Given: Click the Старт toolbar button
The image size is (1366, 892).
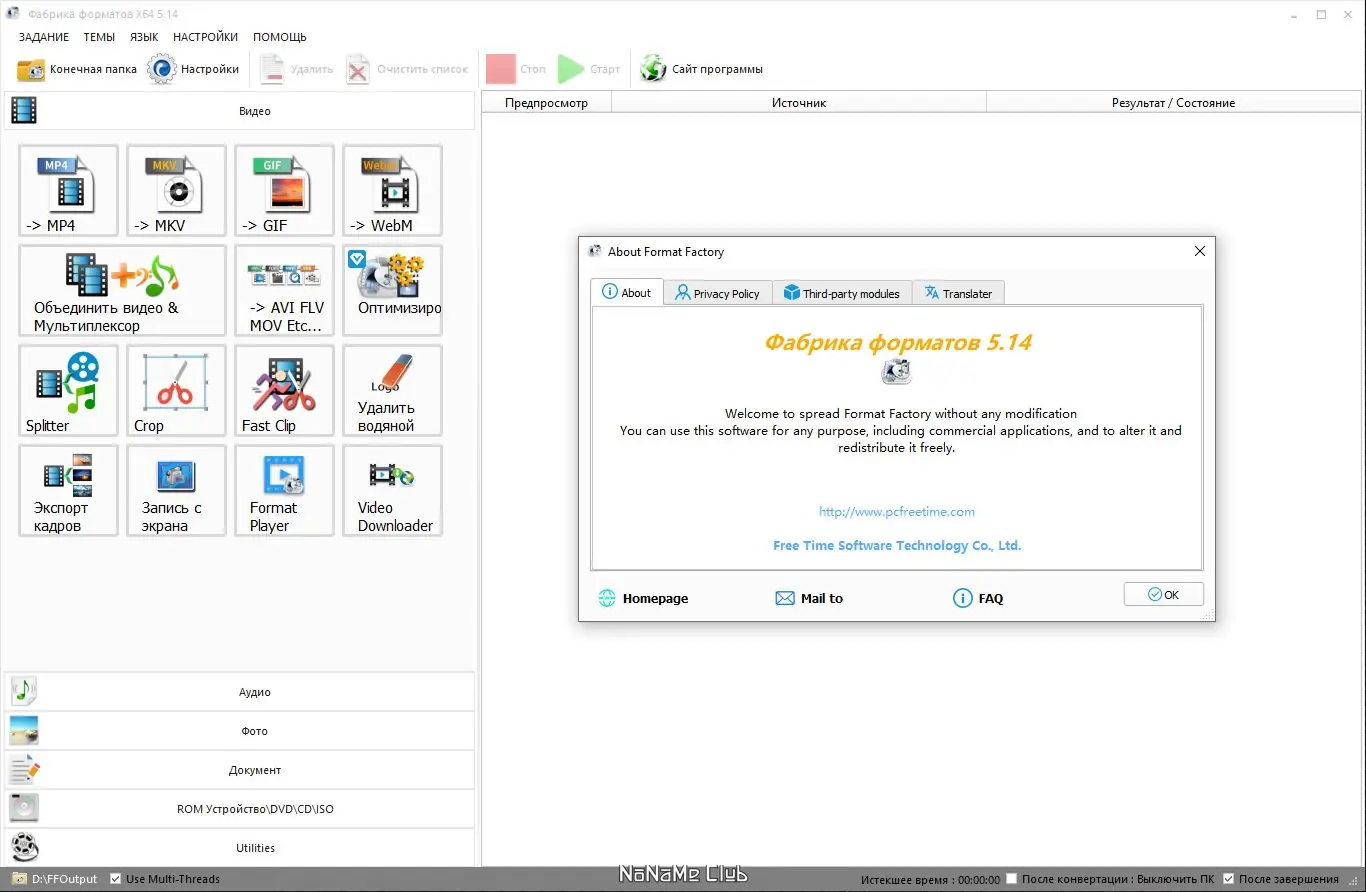Looking at the screenshot, I should click(x=589, y=69).
